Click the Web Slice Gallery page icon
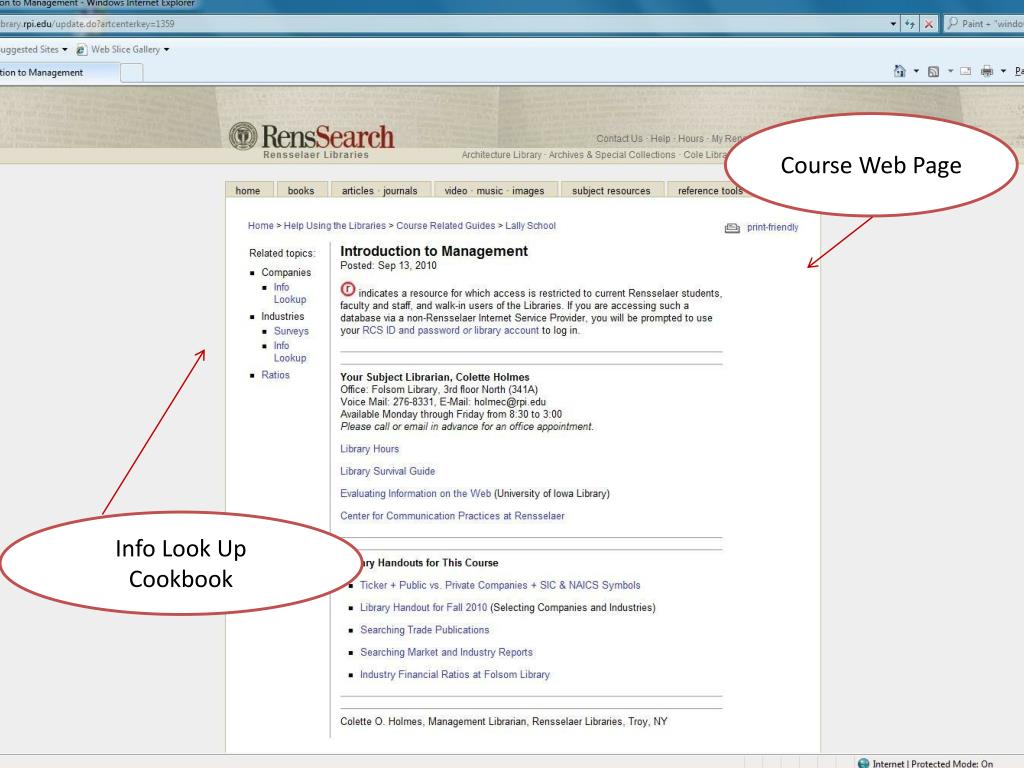1024x768 pixels. point(82,50)
